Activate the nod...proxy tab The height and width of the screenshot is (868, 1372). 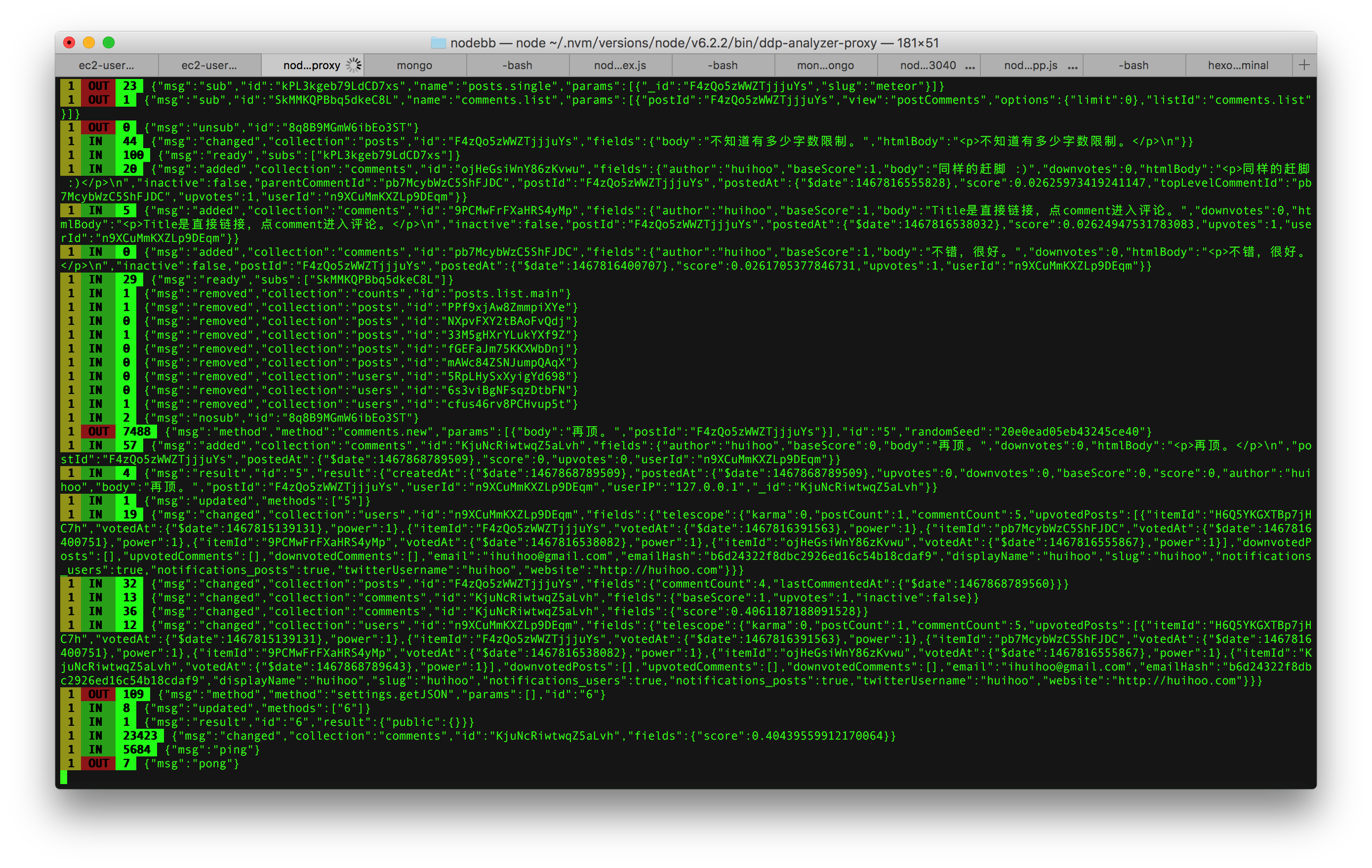pos(311,66)
